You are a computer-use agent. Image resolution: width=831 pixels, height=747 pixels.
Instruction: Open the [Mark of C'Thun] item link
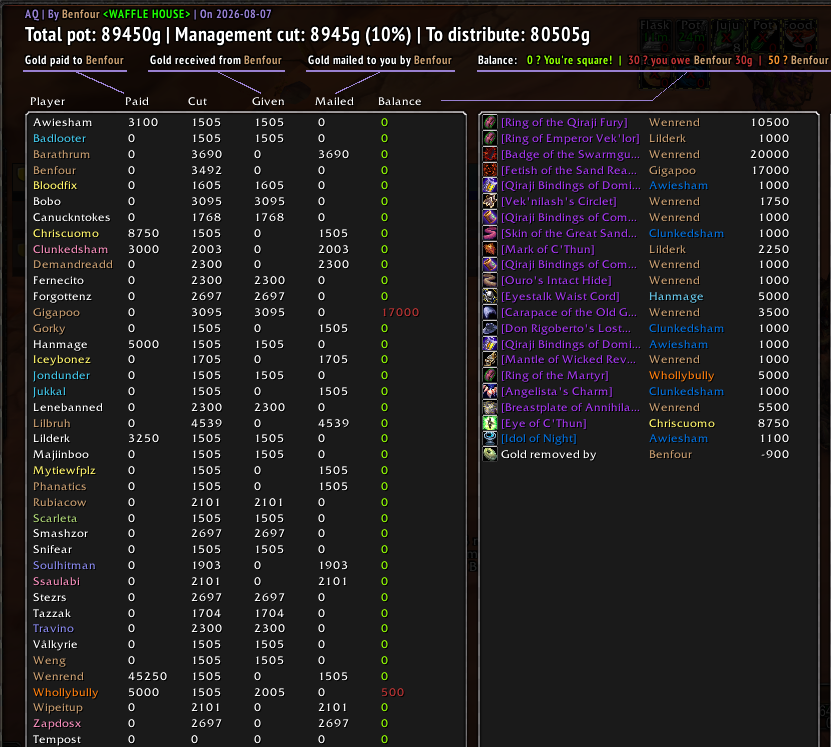tap(547, 249)
